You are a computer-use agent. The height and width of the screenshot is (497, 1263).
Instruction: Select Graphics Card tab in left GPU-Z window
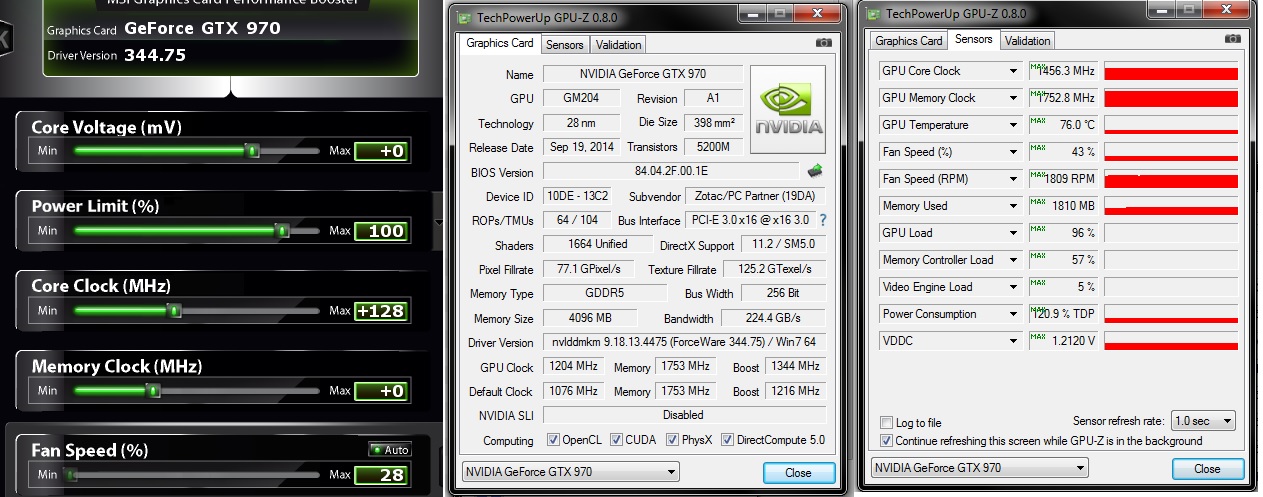pos(500,43)
